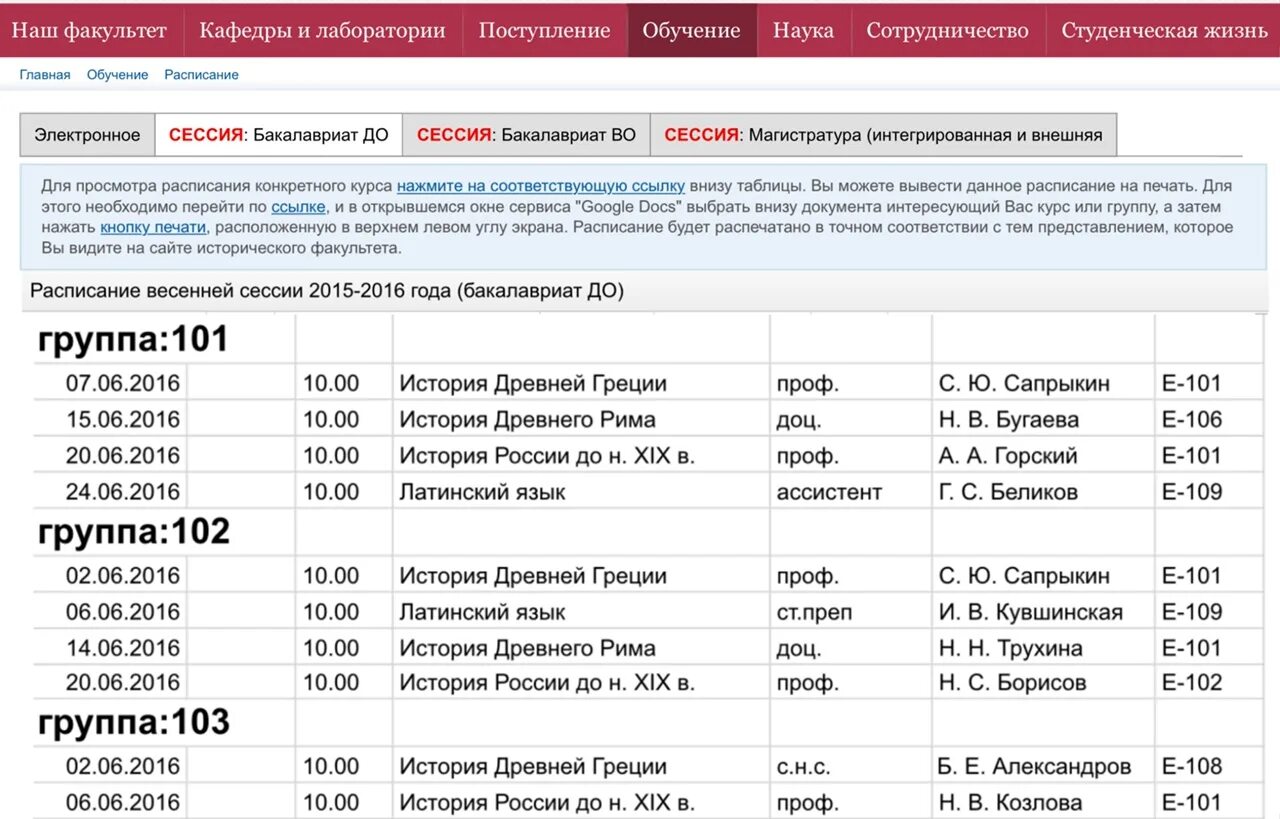Screen dimensions: 1280x819
Task: Click 'Латинский язык' in Беликов's row
Action: (482, 491)
